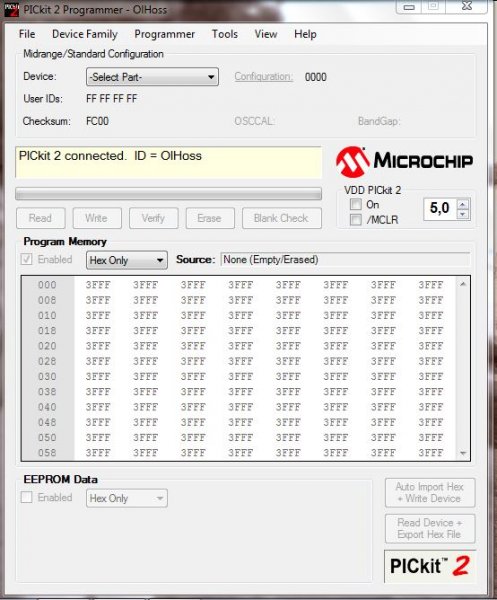Toggle the /MCLR checkbox
The height and width of the screenshot is (600, 497).
click(355, 220)
